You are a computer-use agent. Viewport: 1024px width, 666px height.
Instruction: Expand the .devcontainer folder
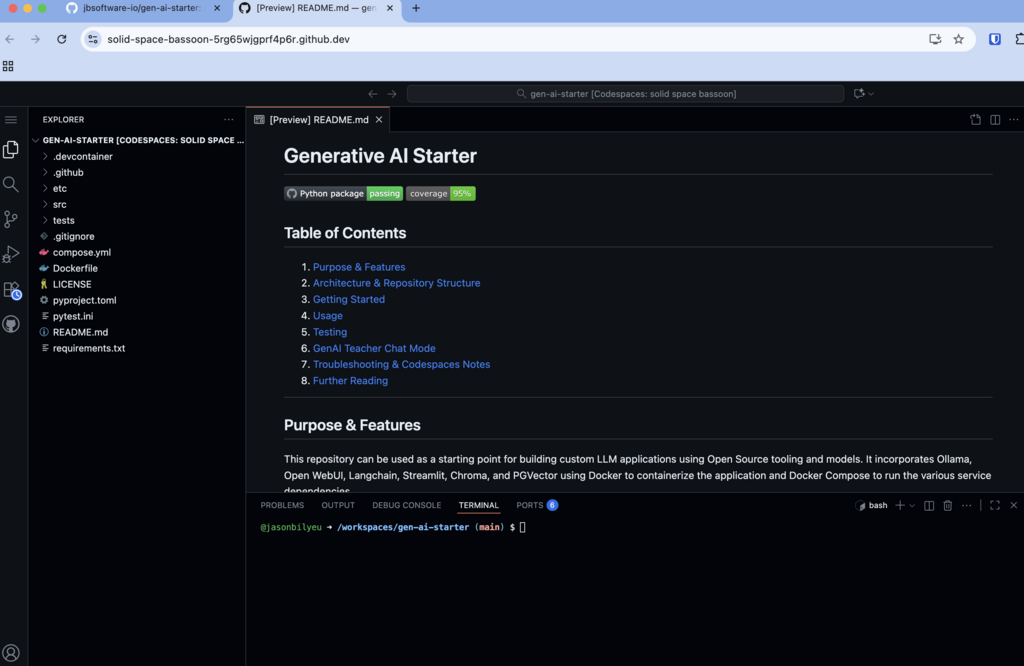click(82, 157)
